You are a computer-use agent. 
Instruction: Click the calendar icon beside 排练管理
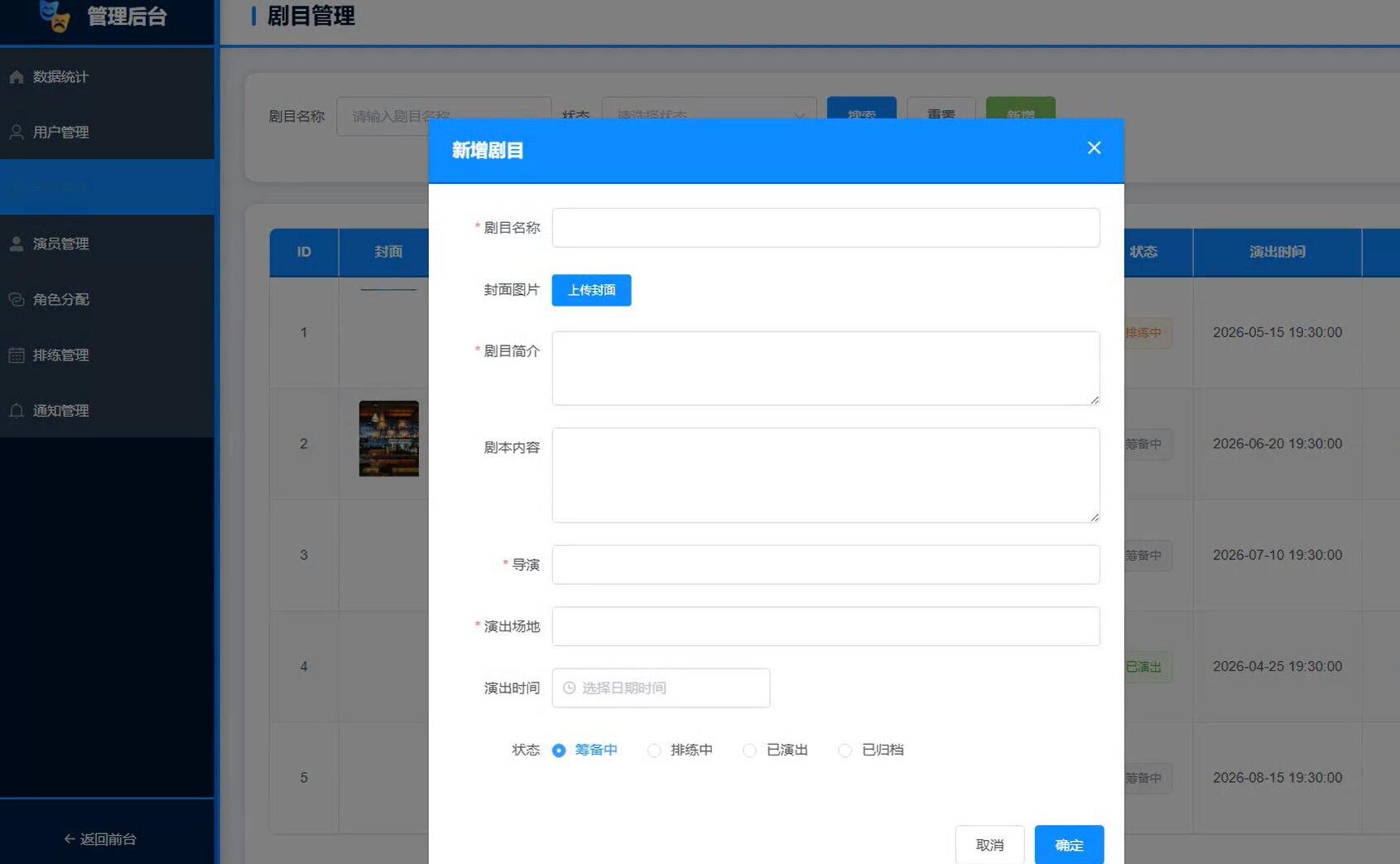tap(17, 355)
